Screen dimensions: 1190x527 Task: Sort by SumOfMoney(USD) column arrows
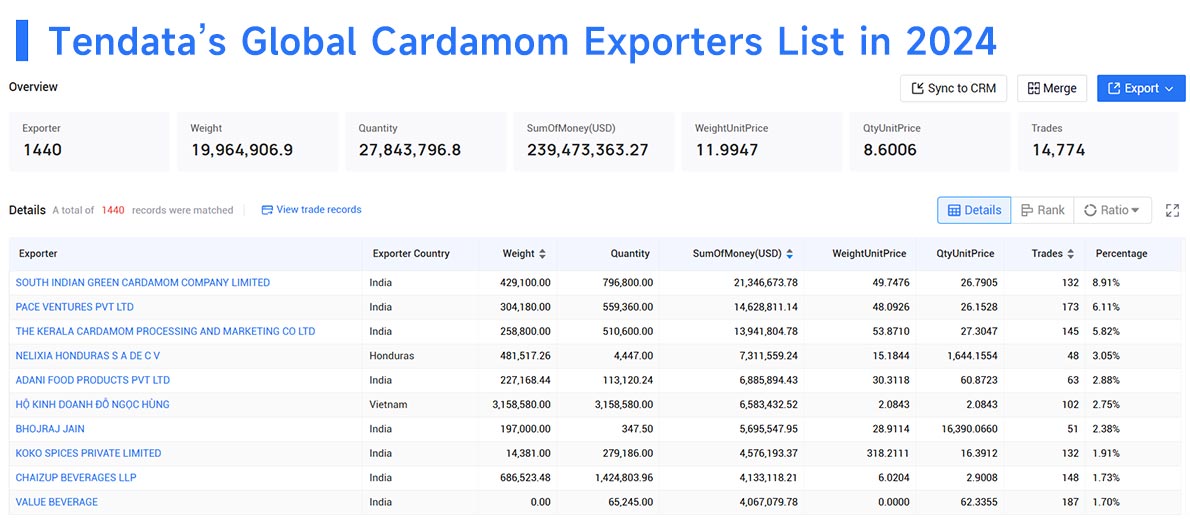click(x=789, y=254)
